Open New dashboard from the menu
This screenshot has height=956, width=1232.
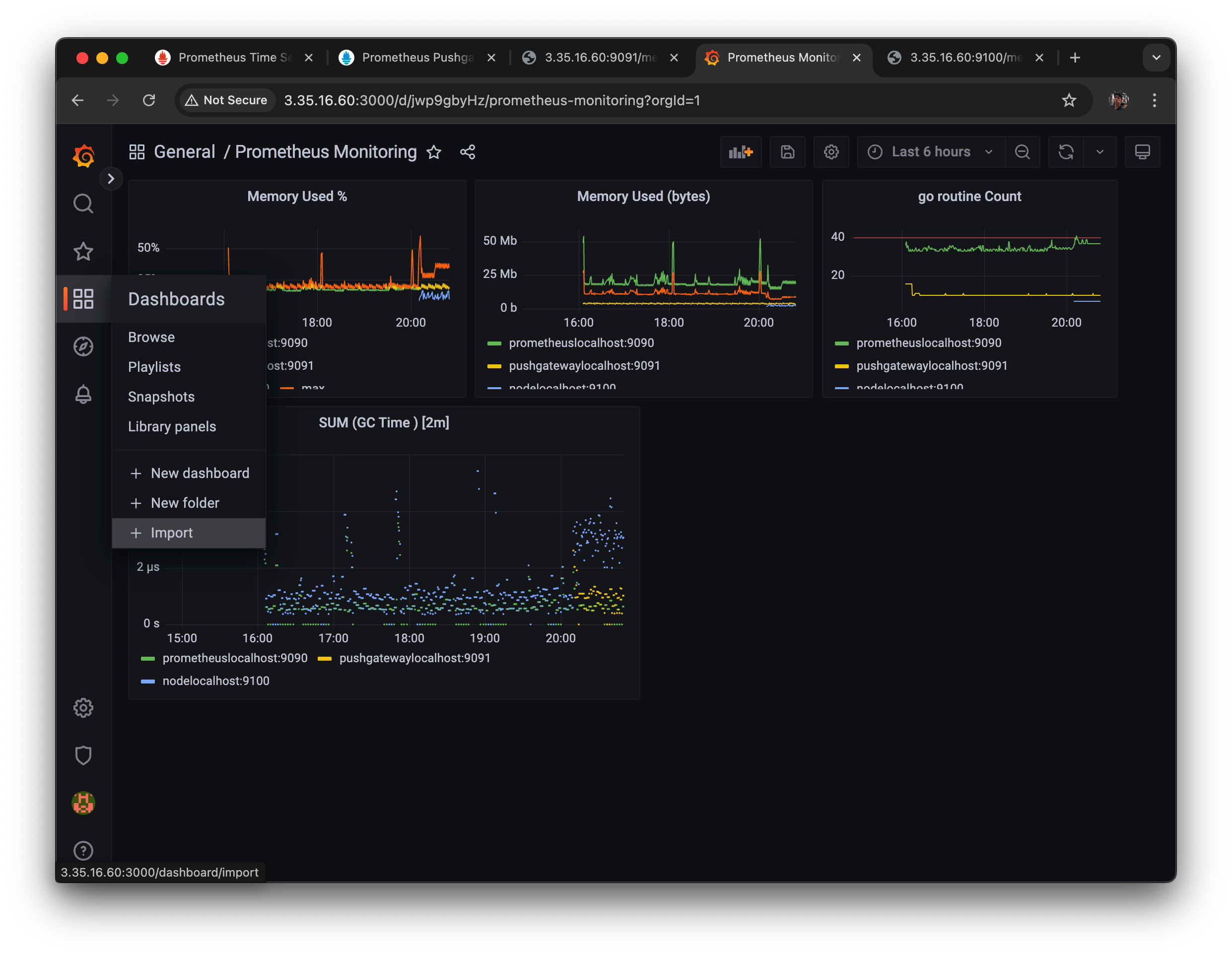click(x=200, y=473)
